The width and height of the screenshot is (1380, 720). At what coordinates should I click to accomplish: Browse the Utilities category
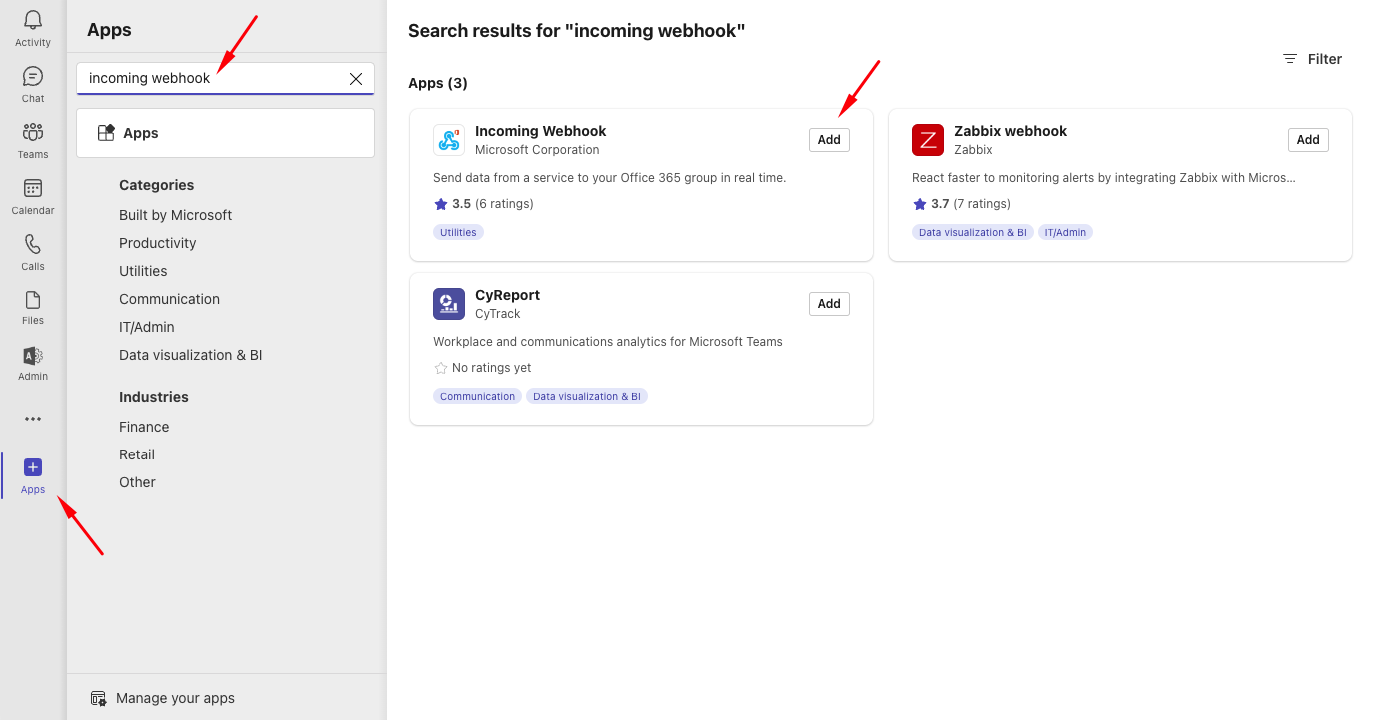click(143, 271)
